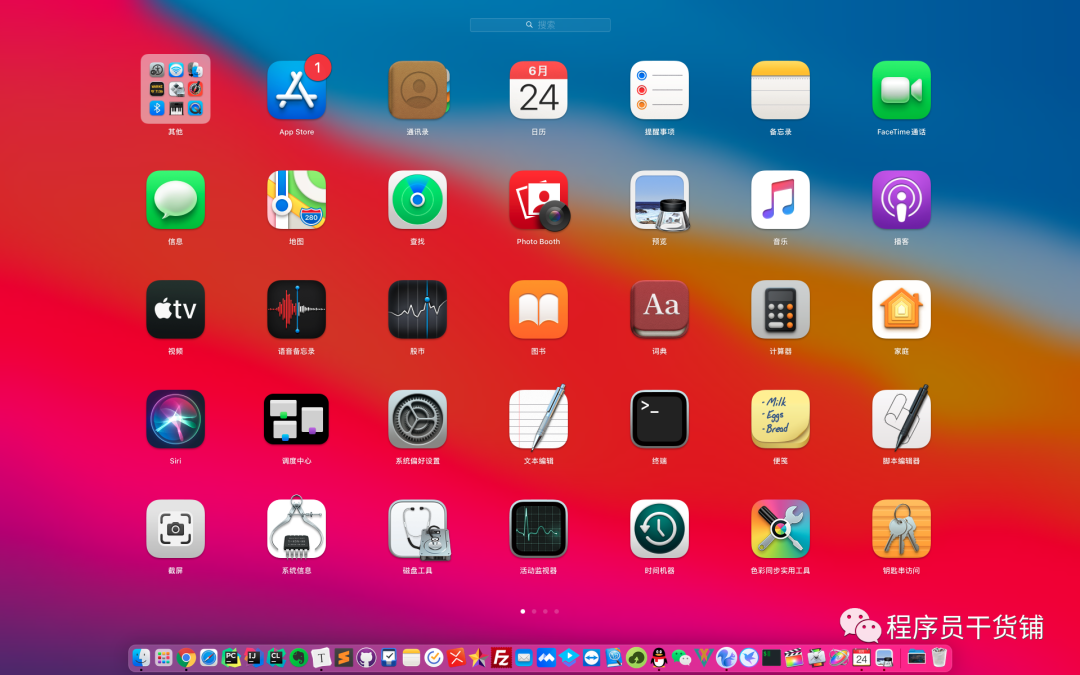This screenshot has height=675, width=1080.
Task: Open the Notes (备忘录) app in Launchpad
Action: point(780,90)
